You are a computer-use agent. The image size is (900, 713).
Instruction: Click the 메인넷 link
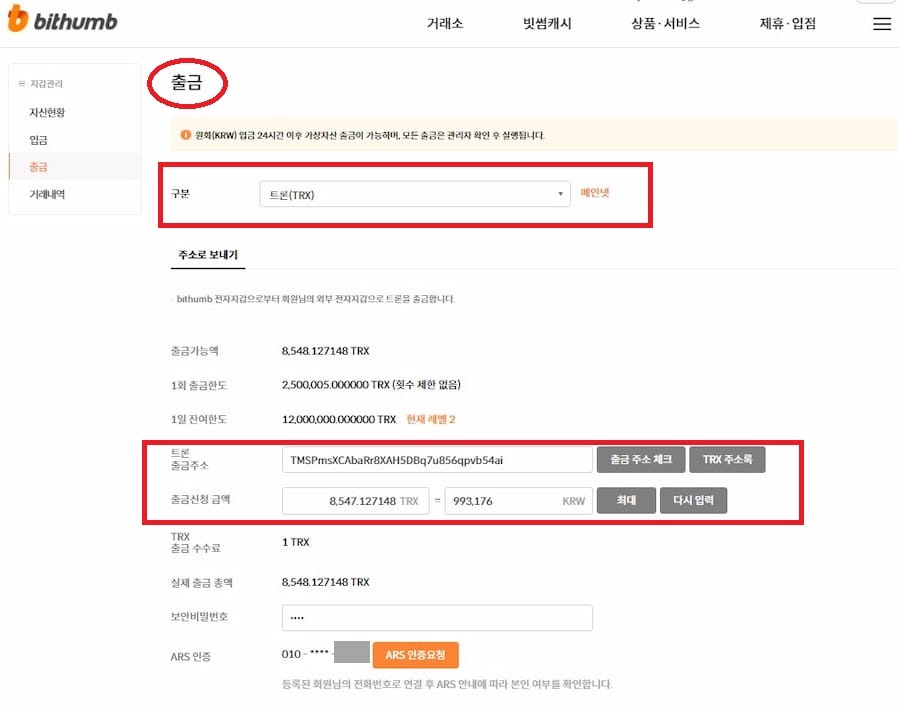coord(595,192)
